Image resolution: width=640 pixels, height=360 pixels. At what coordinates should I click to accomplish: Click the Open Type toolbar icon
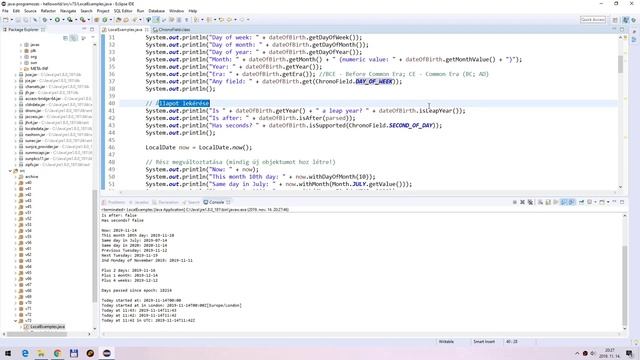(118, 20)
